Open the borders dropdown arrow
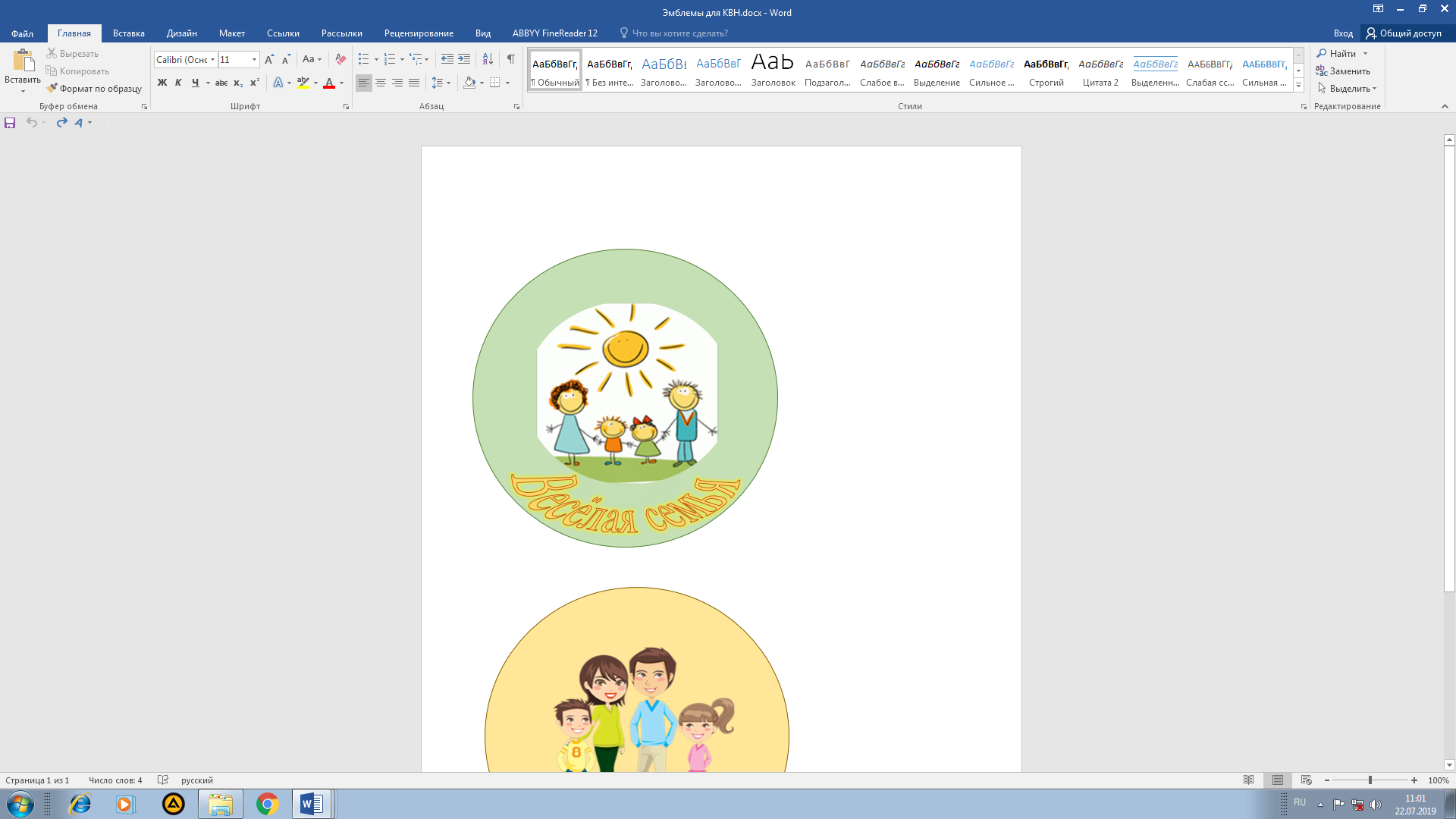The width and height of the screenshot is (1456, 819). click(x=507, y=83)
